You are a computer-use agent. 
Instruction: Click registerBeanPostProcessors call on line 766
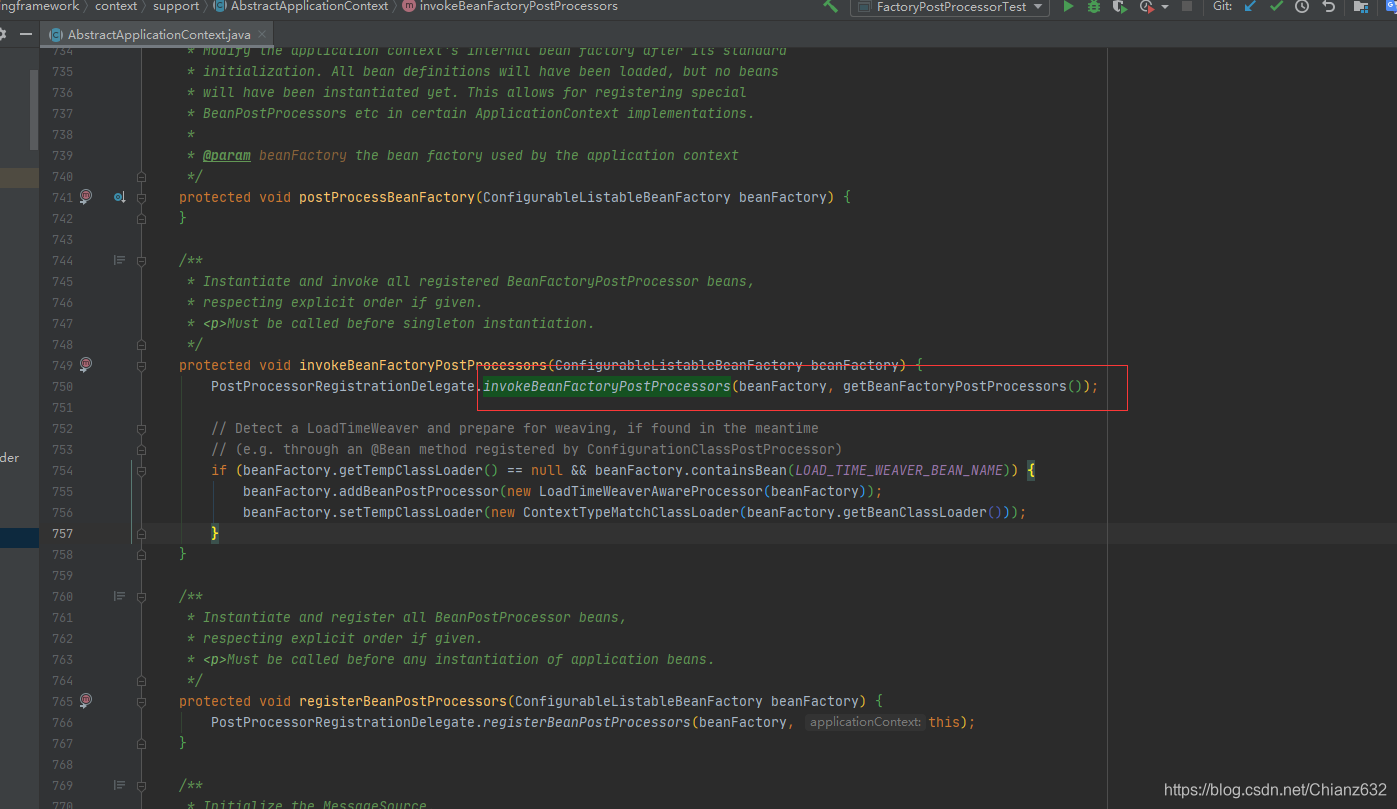587,722
